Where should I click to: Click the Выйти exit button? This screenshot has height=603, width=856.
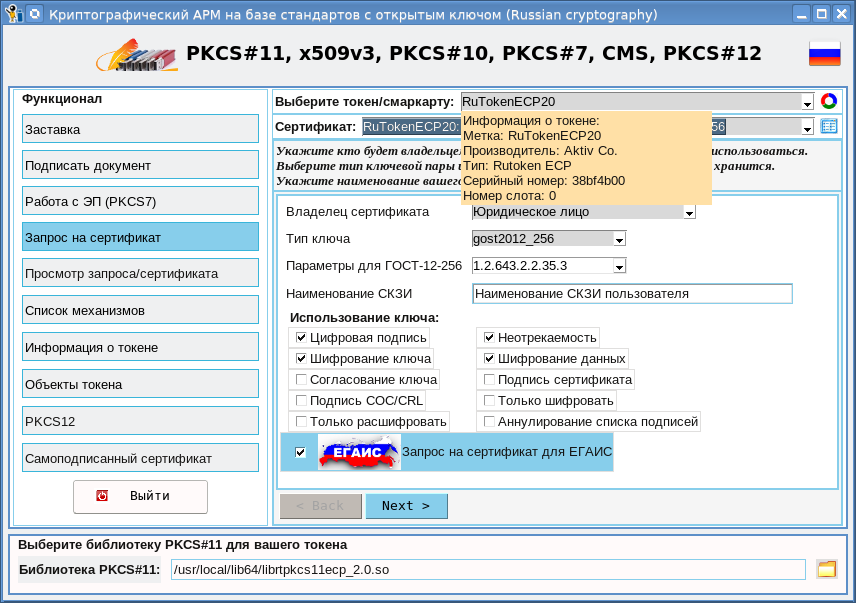coord(140,497)
